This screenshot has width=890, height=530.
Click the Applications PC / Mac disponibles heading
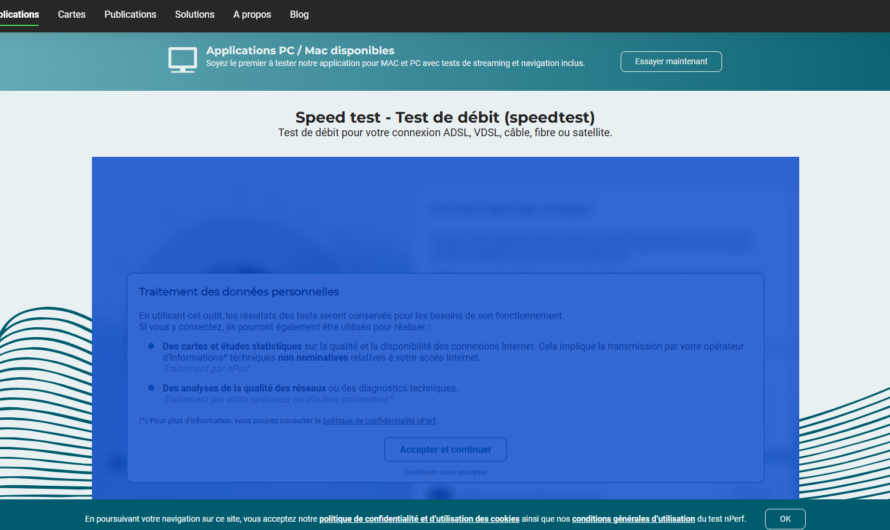pyautogui.click(x=300, y=51)
